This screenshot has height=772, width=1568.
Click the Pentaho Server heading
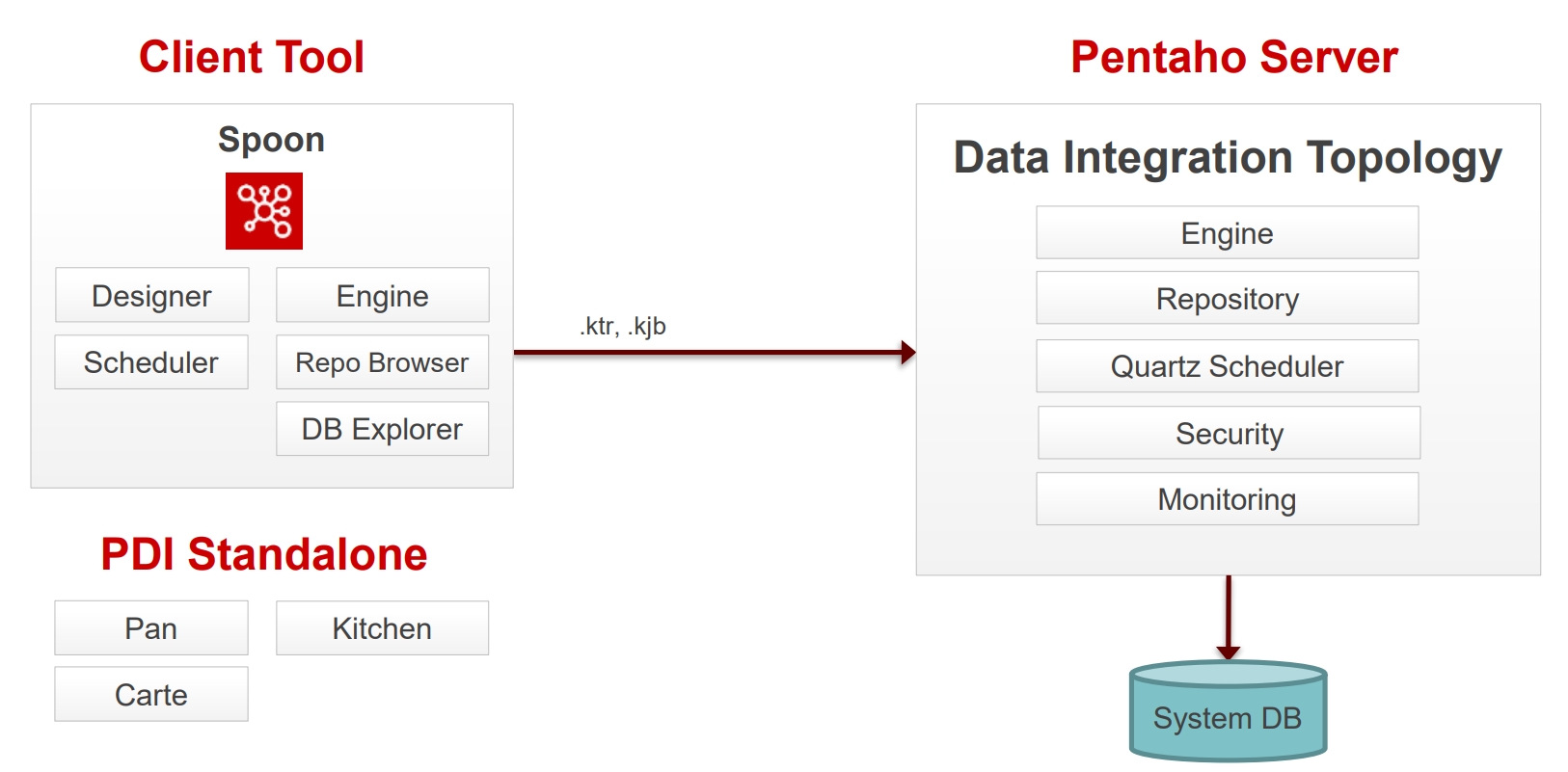click(1233, 57)
